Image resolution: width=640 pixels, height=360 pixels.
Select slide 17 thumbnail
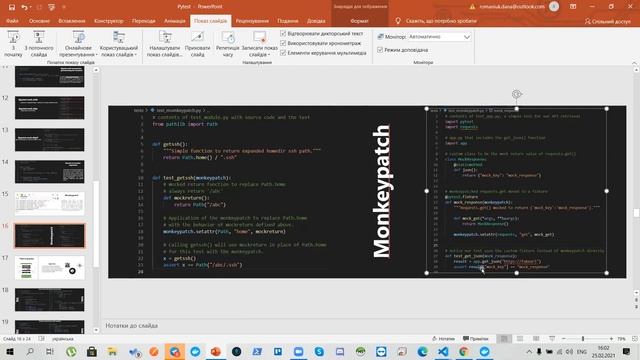point(50,268)
